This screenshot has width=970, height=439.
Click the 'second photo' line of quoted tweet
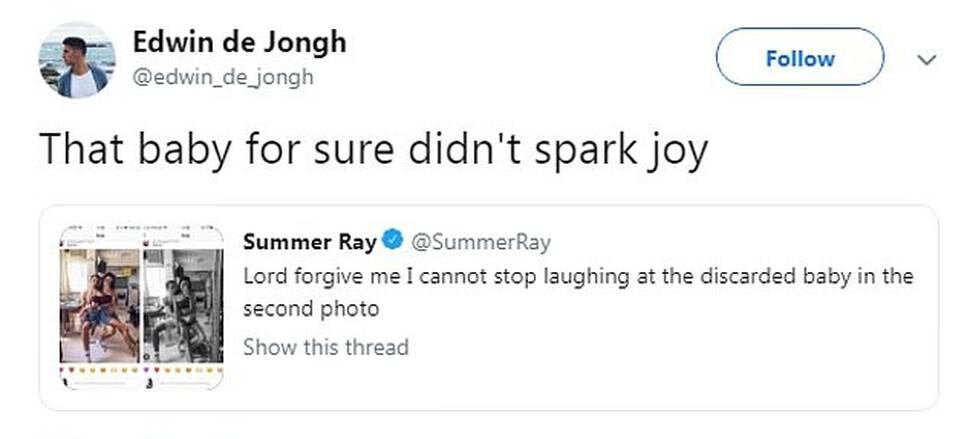[x=311, y=309]
